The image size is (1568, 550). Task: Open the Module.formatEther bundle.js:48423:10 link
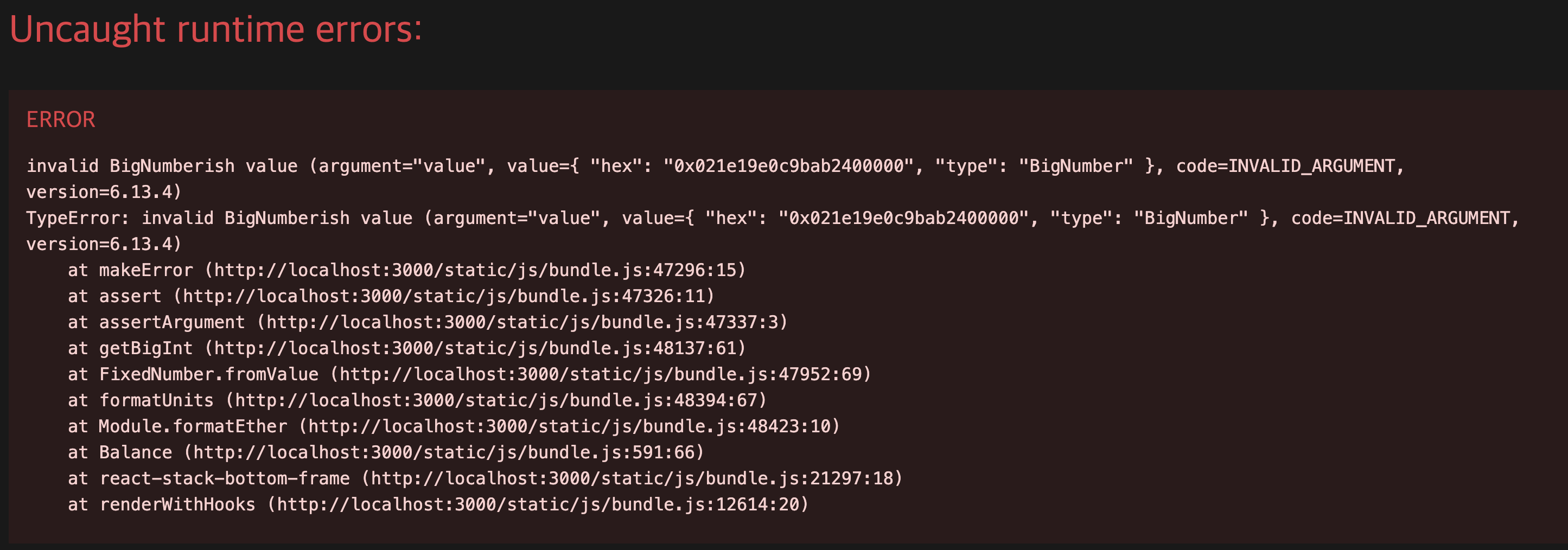pyautogui.click(x=569, y=426)
